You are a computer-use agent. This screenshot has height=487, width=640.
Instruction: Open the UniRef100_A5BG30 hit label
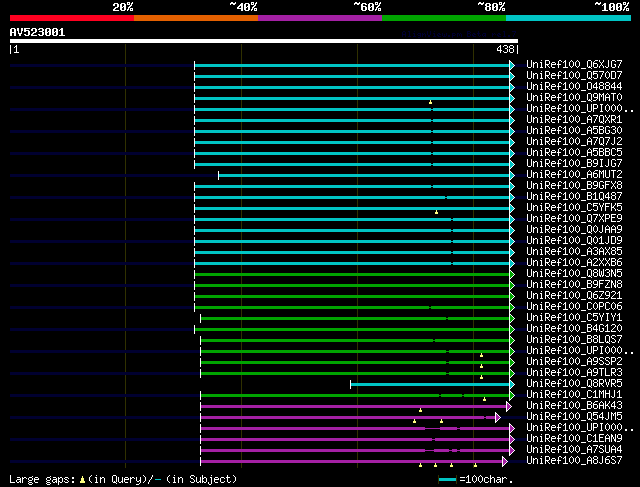click(574, 131)
